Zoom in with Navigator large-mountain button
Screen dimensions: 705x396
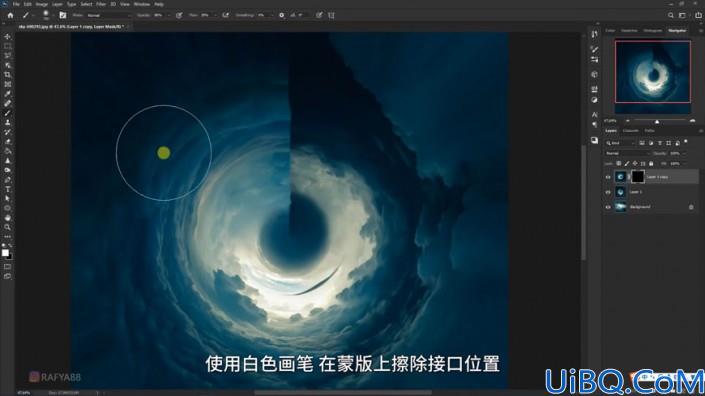[x=692, y=121]
